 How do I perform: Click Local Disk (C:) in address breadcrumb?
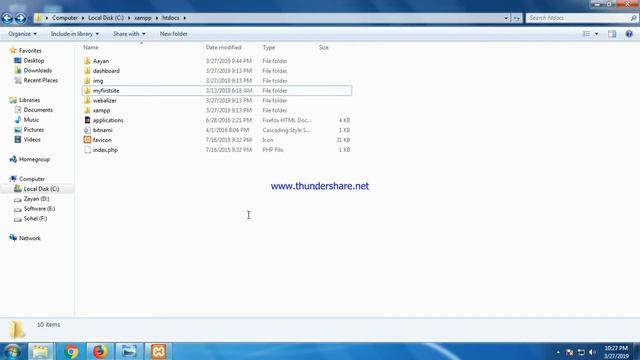click(x=106, y=18)
